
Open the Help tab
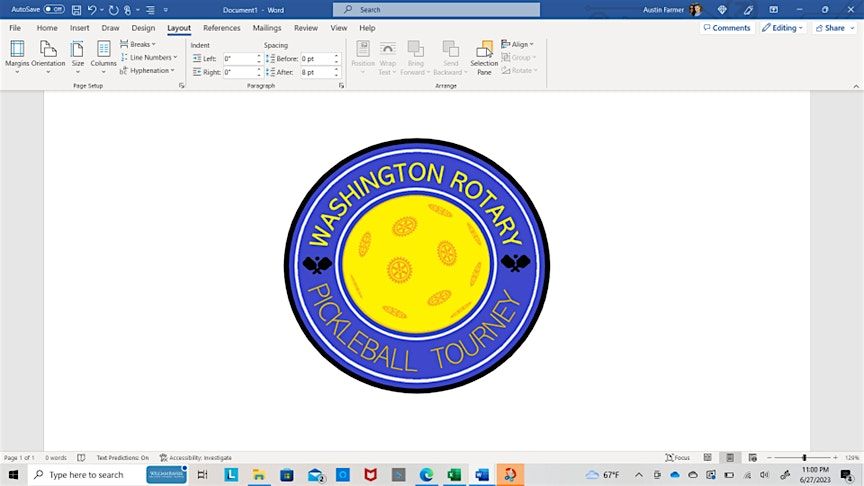point(367,28)
